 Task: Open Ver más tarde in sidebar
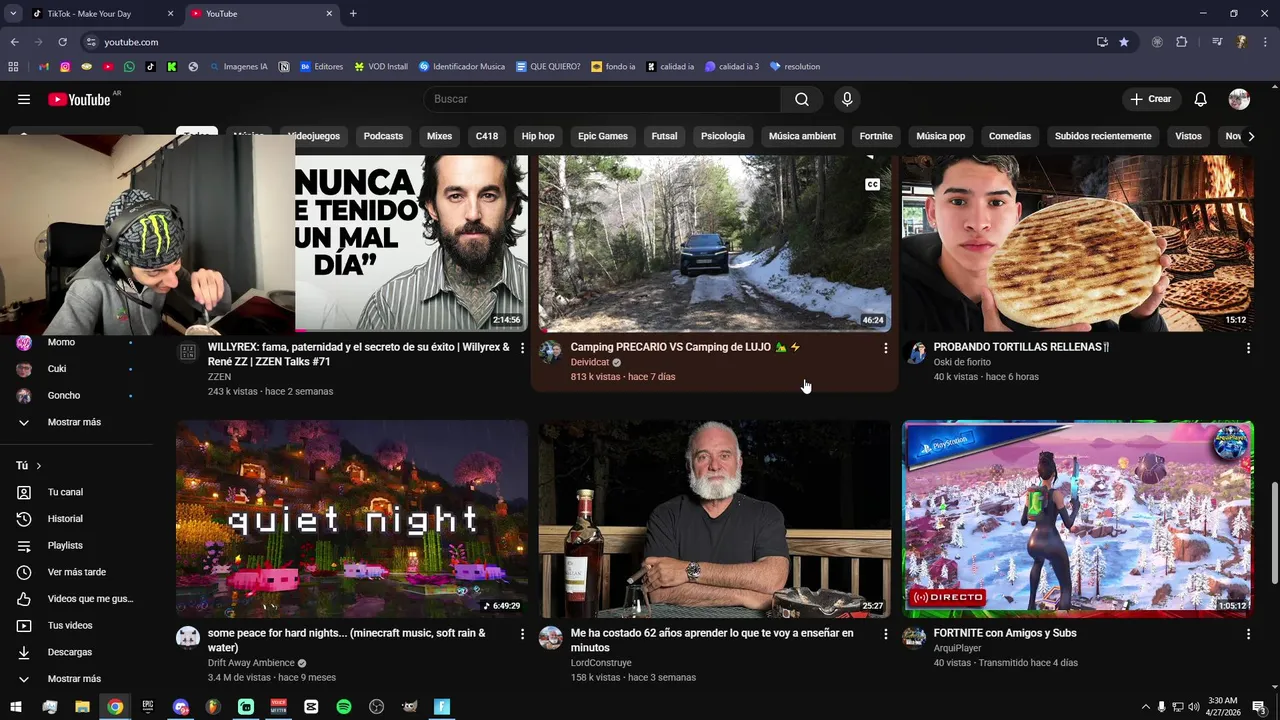[77, 572]
